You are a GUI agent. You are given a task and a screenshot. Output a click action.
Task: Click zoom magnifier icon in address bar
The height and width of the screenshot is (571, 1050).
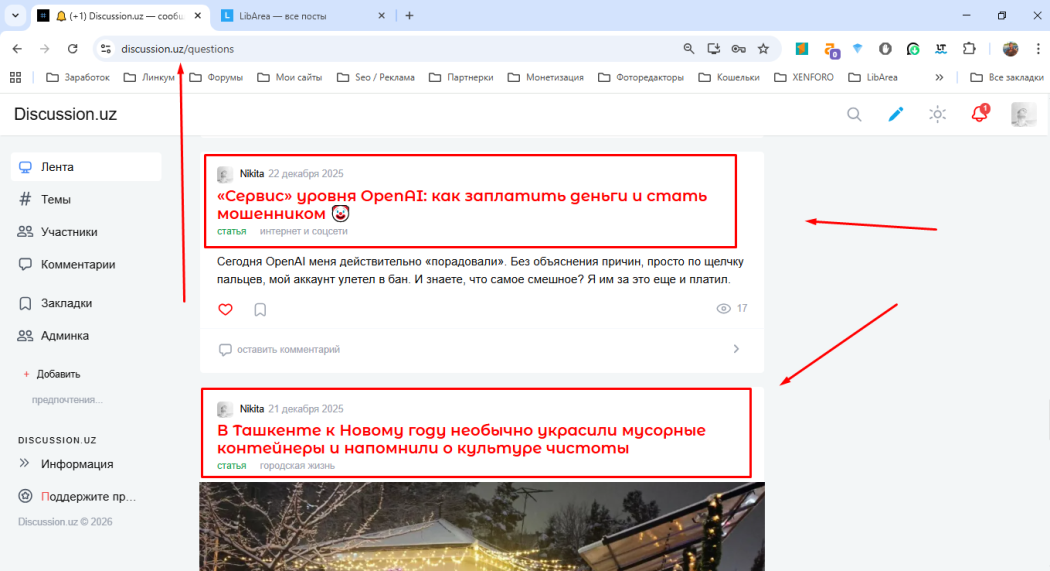(x=688, y=49)
